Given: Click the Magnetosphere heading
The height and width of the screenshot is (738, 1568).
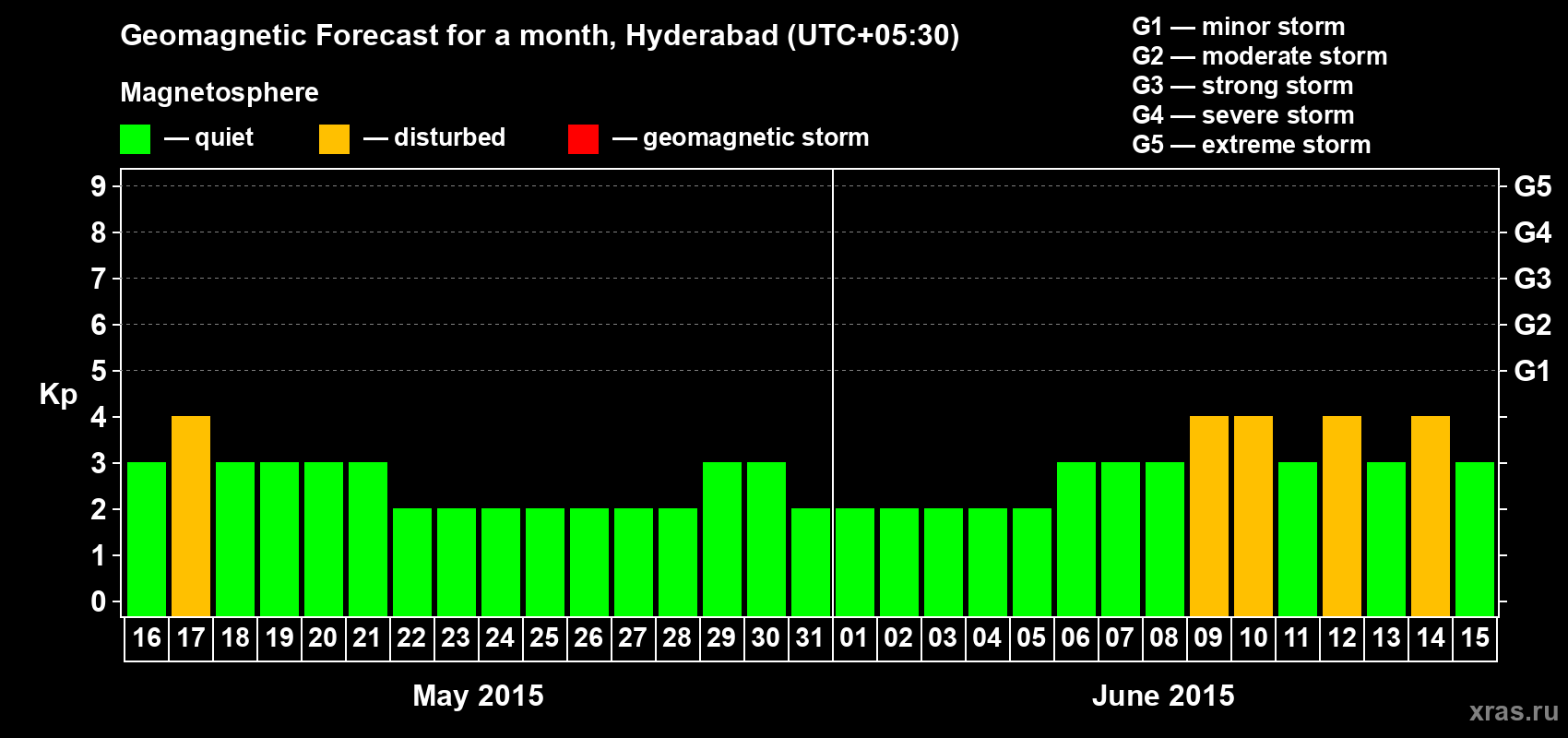Looking at the screenshot, I should [220, 93].
